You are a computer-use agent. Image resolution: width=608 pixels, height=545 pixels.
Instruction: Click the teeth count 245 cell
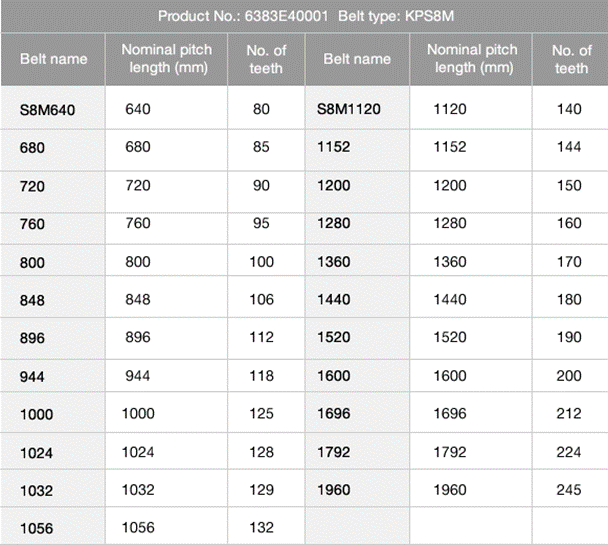(x=568, y=490)
